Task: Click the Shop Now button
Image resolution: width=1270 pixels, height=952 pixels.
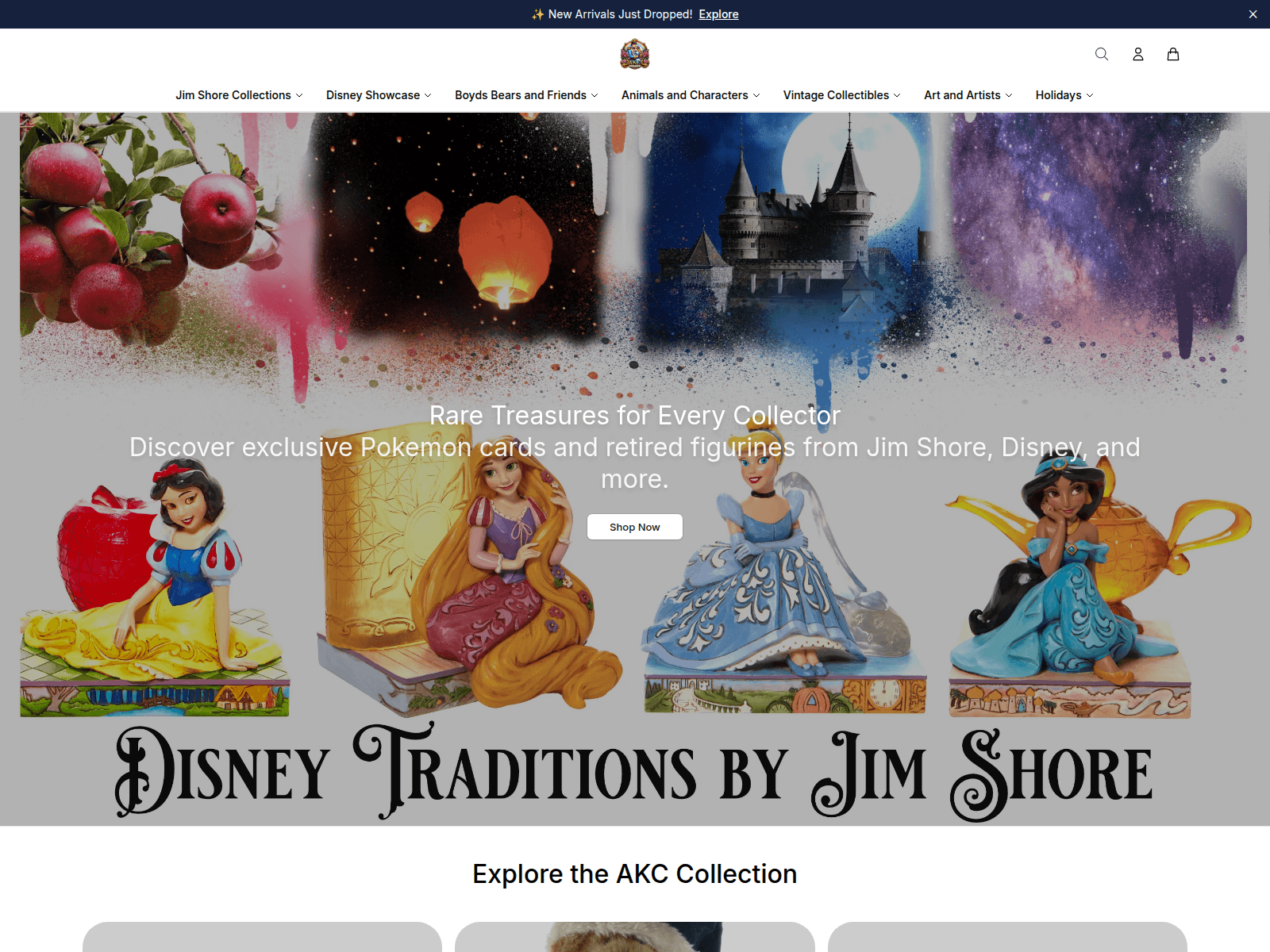Action: click(x=635, y=527)
